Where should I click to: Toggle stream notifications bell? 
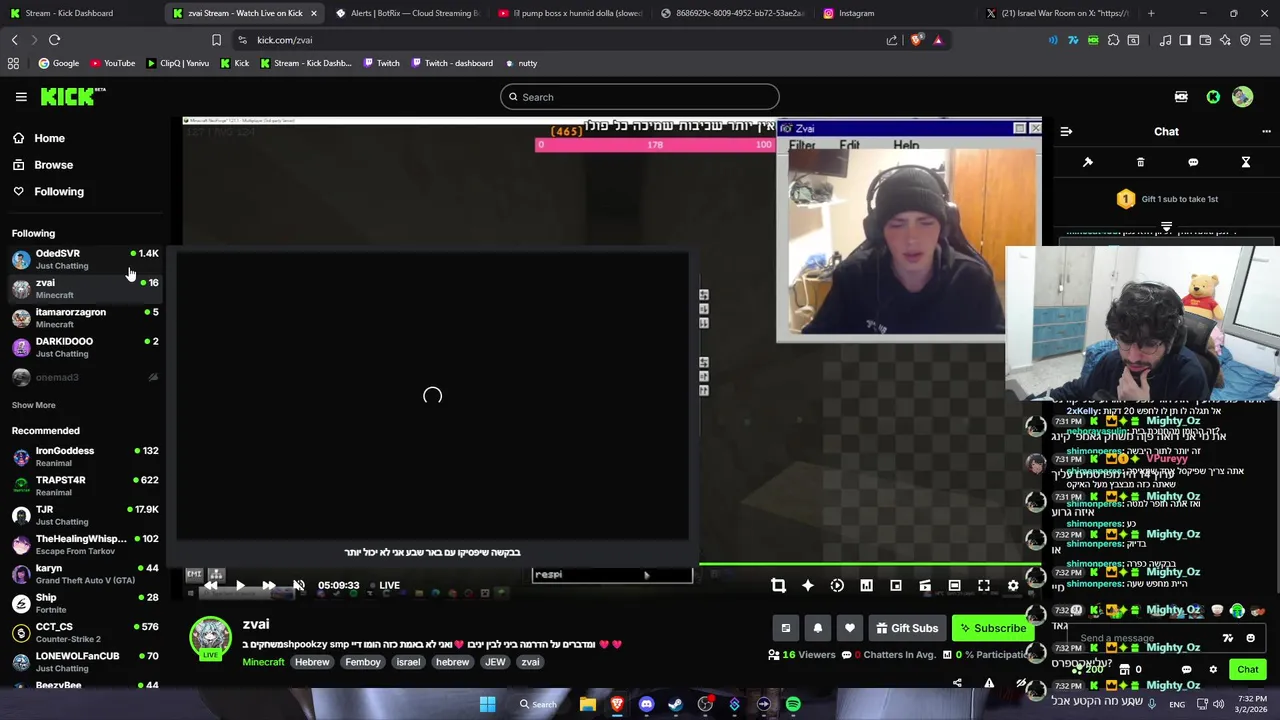click(x=817, y=628)
